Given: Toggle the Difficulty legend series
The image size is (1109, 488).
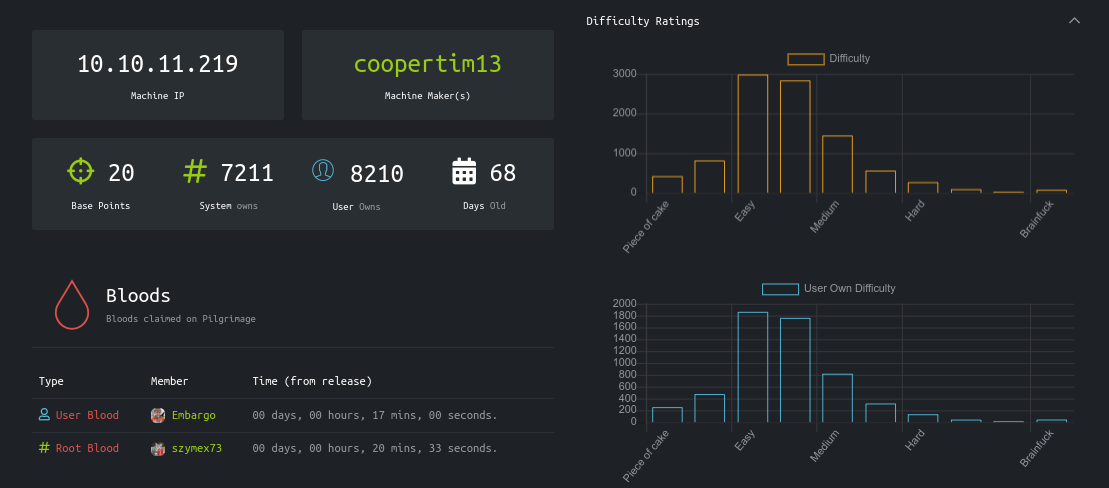Looking at the screenshot, I should (806, 59).
